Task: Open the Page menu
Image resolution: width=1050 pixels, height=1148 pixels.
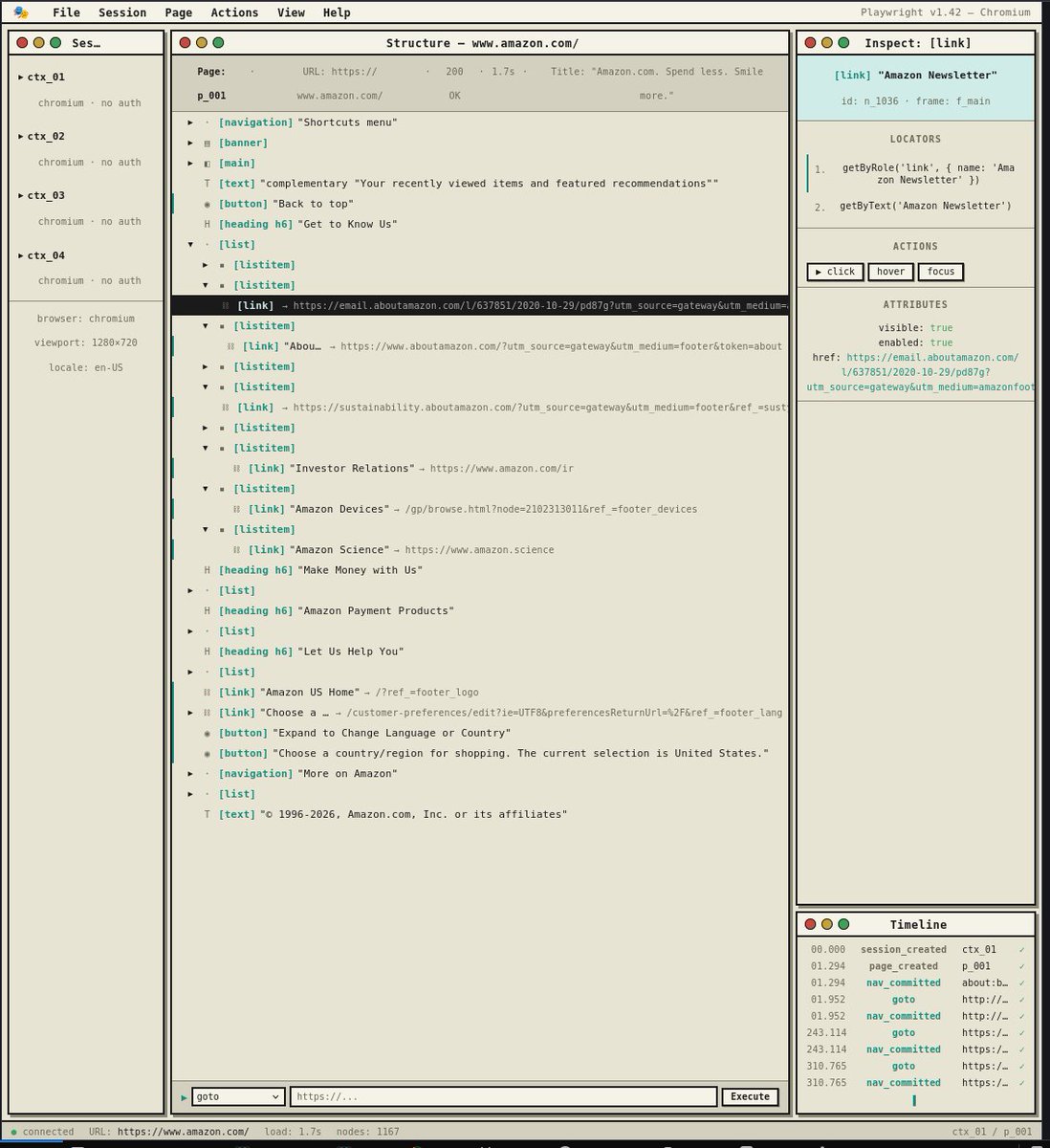Action: tap(178, 12)
